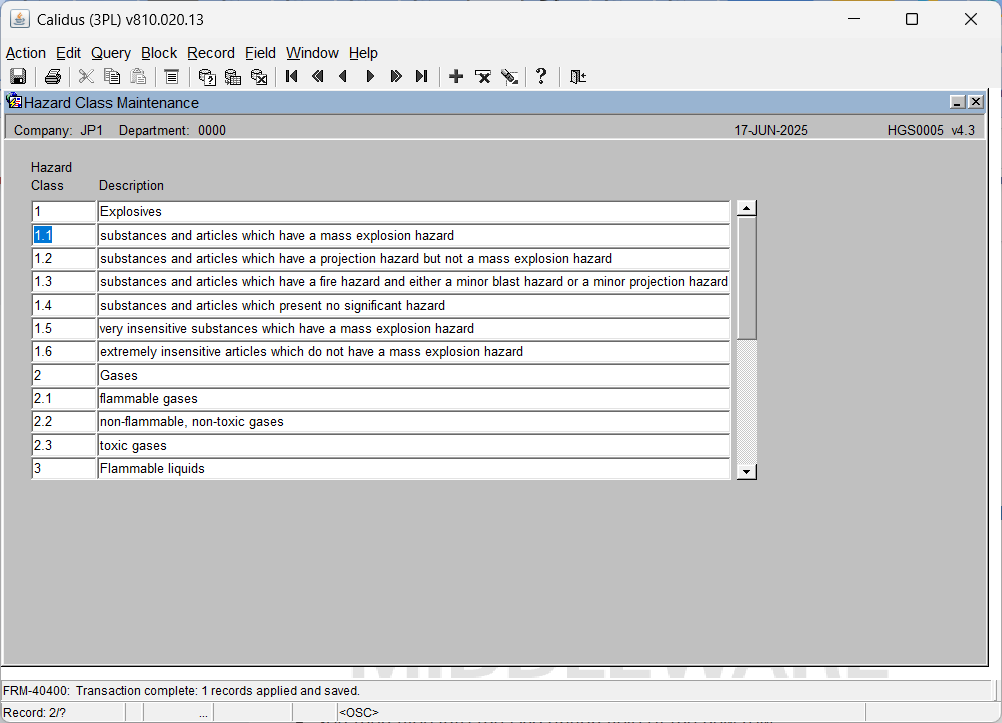Viewport: 1002px width, 723px height.
Task: Click the extremely insensitive articles description
Action: click(x=413, y=352)
